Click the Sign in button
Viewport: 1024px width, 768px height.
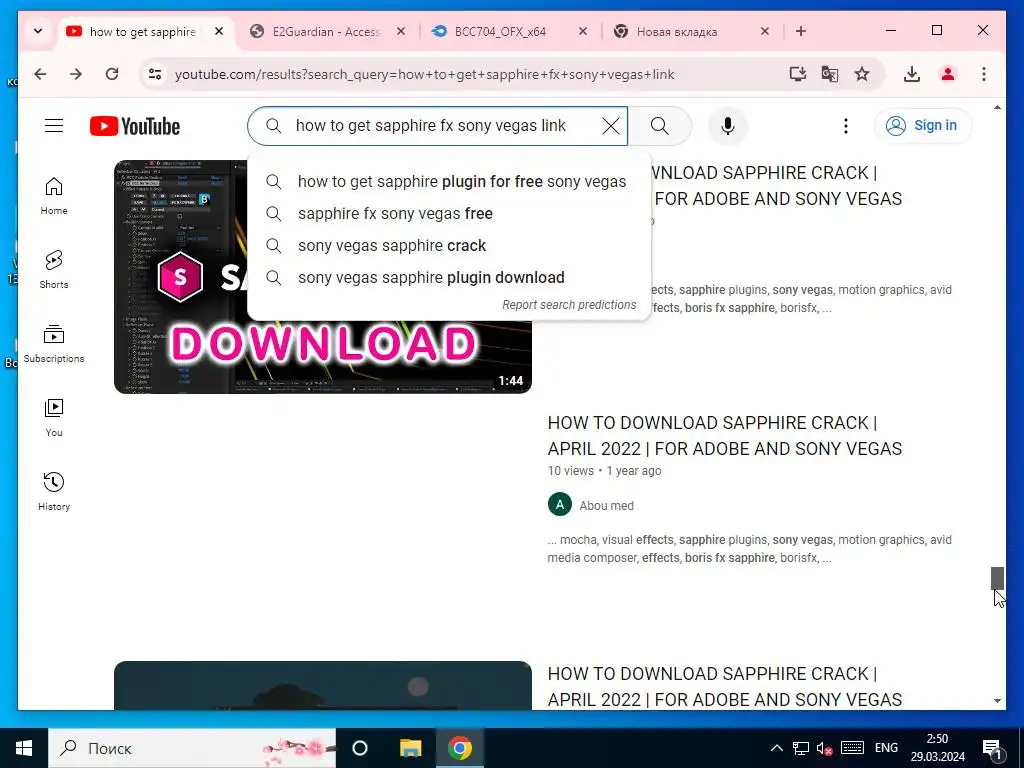923,125
